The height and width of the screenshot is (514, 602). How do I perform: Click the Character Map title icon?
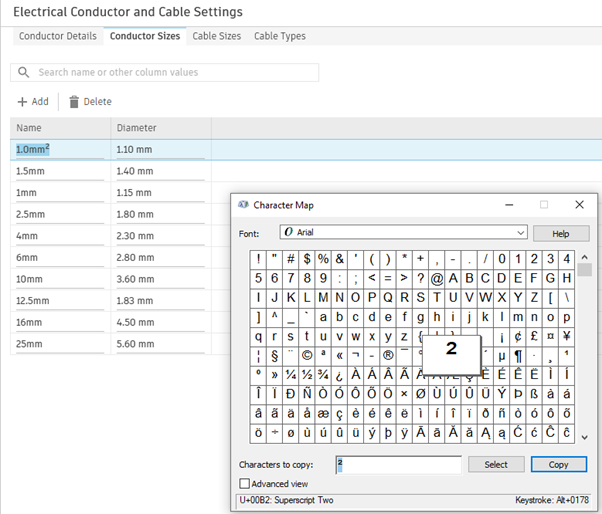click(x=243, y=205)
